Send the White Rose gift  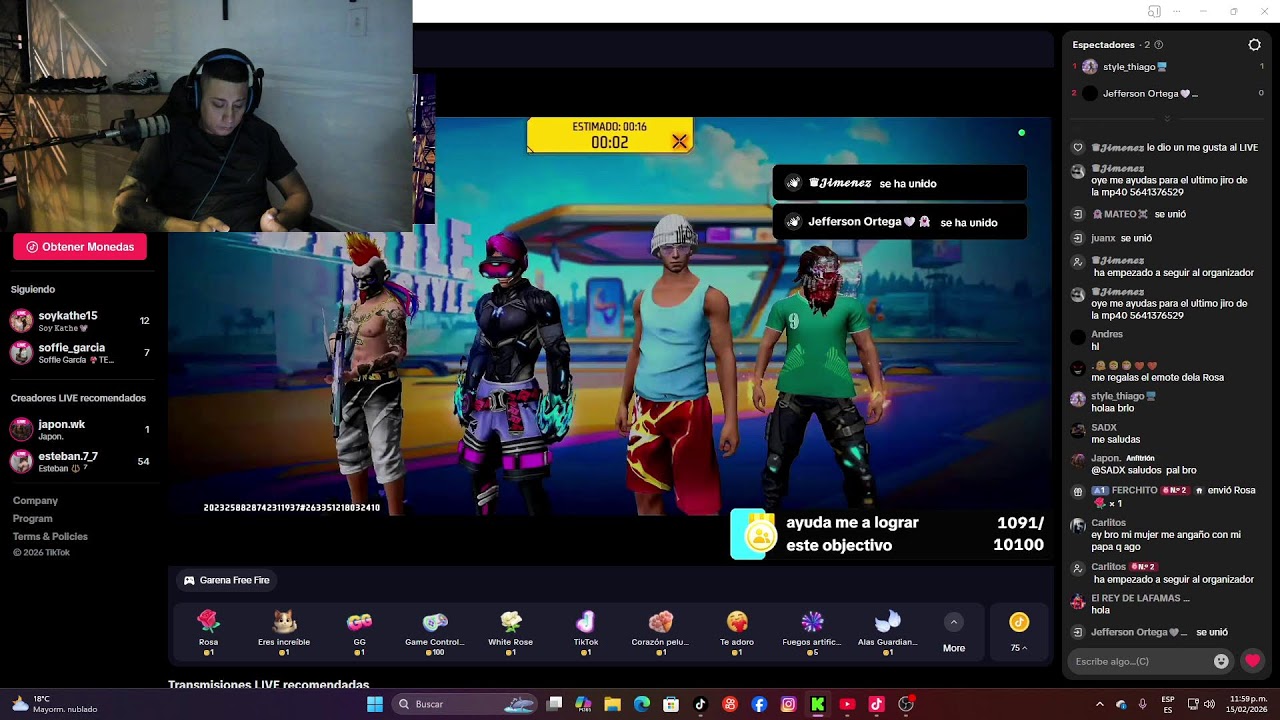click(x=511, y=633)
